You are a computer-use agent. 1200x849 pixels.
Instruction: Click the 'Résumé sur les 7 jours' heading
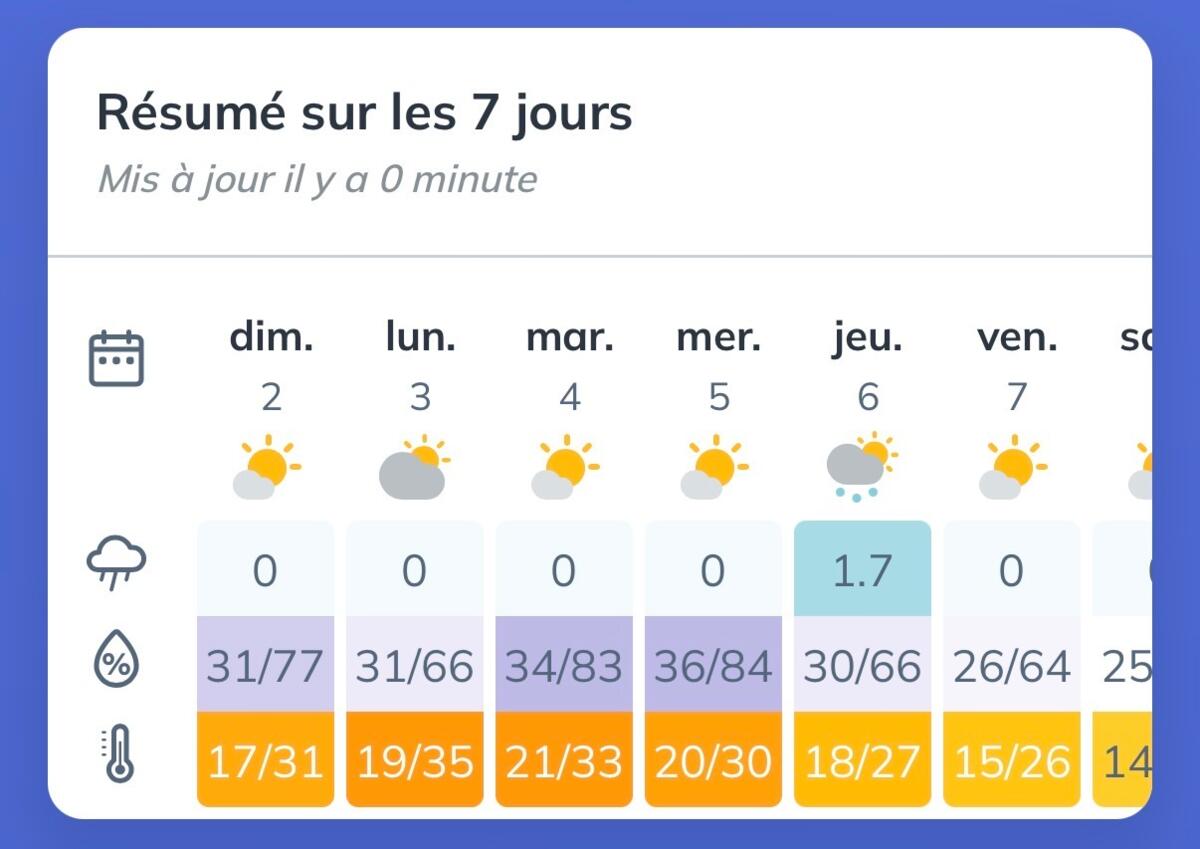click(x=365, y=114)
